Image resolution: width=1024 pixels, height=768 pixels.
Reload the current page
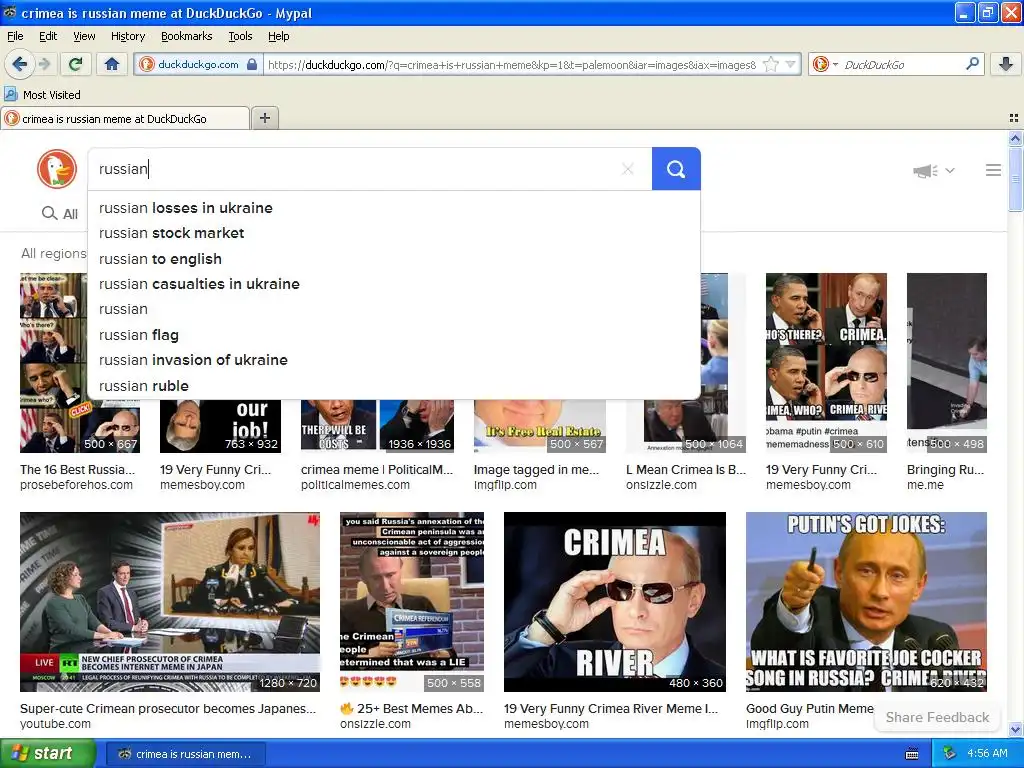[x=75, y=64]
